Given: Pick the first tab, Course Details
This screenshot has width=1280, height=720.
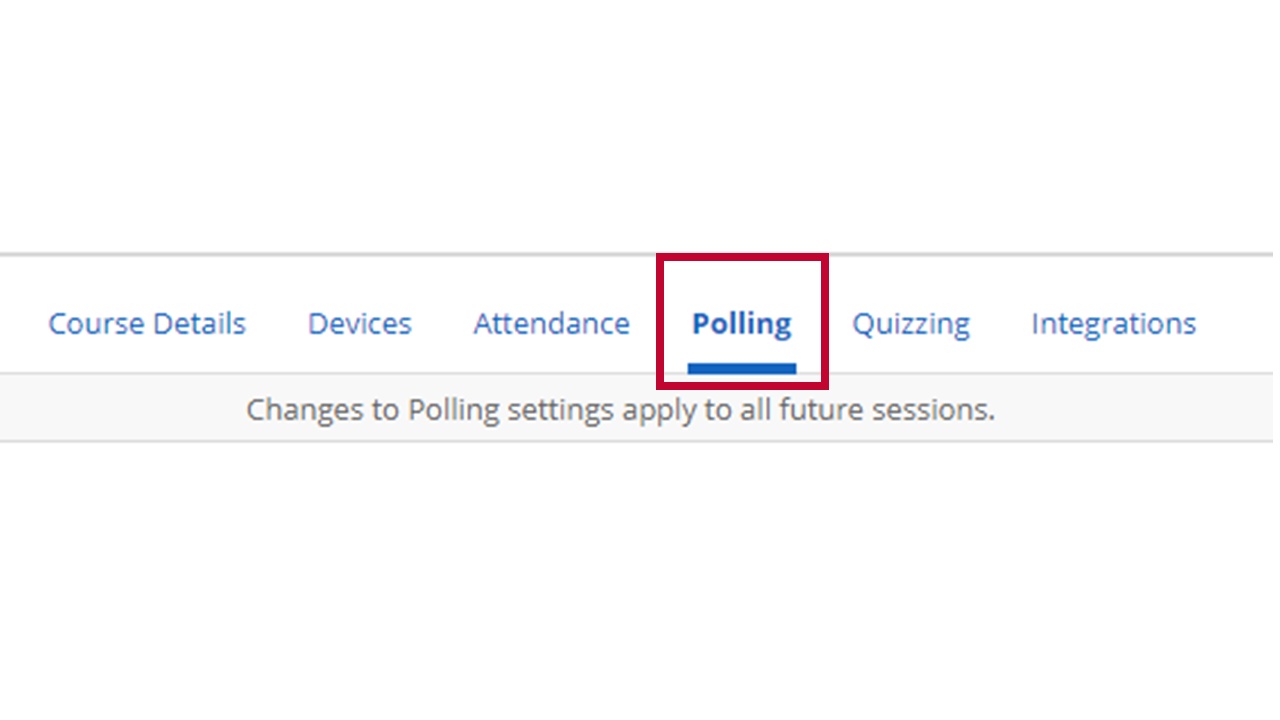Looking at the screenshot, I should point(147,324).
